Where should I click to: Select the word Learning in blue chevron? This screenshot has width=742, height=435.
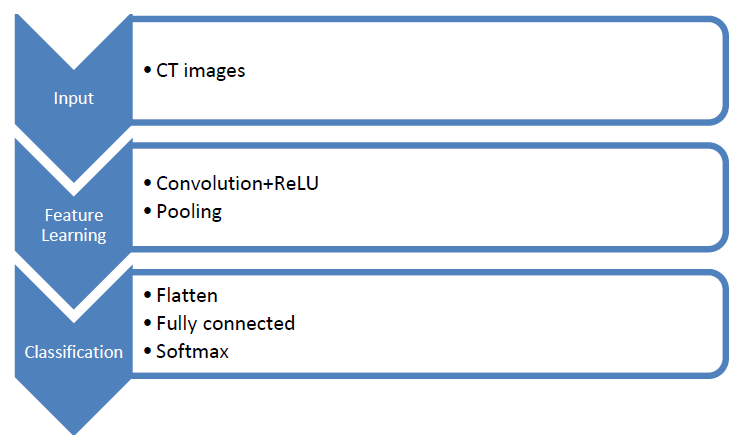(x=74, y=235)
